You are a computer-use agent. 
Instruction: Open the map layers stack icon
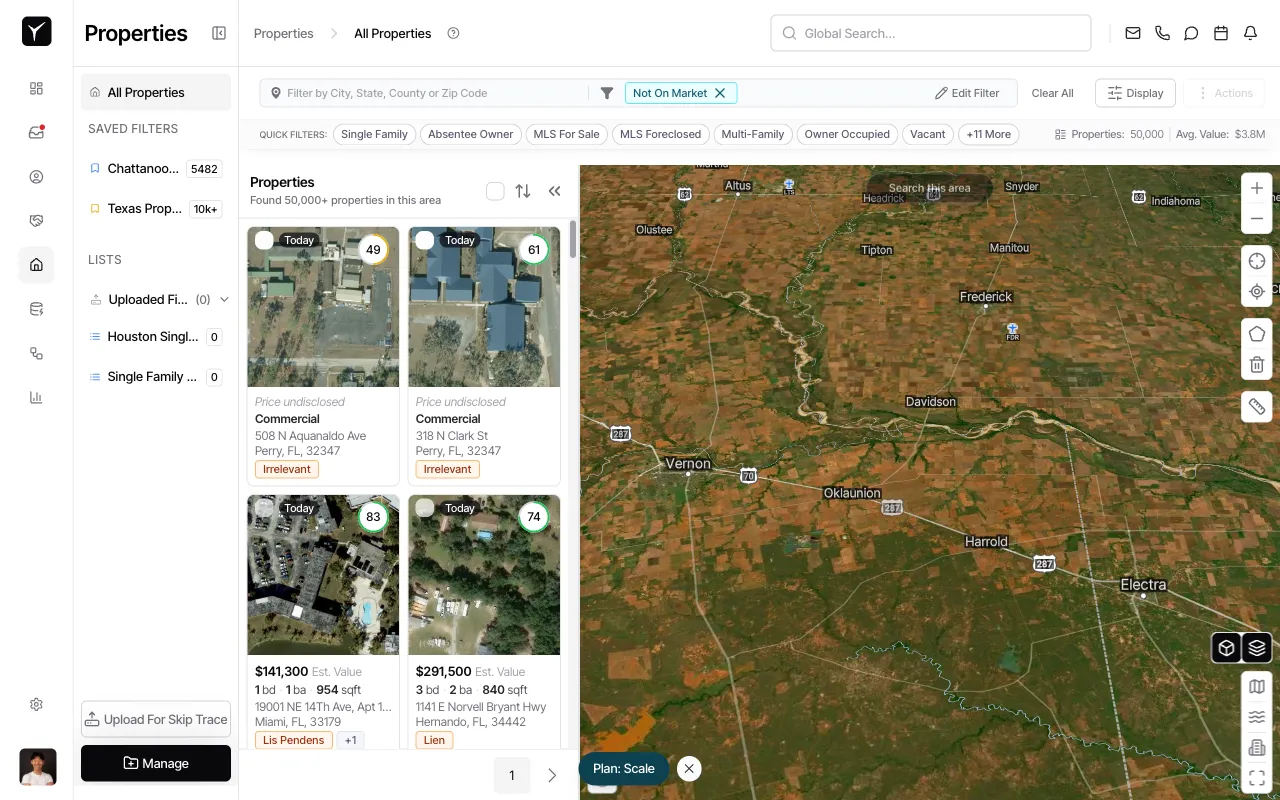[1257, 648]
